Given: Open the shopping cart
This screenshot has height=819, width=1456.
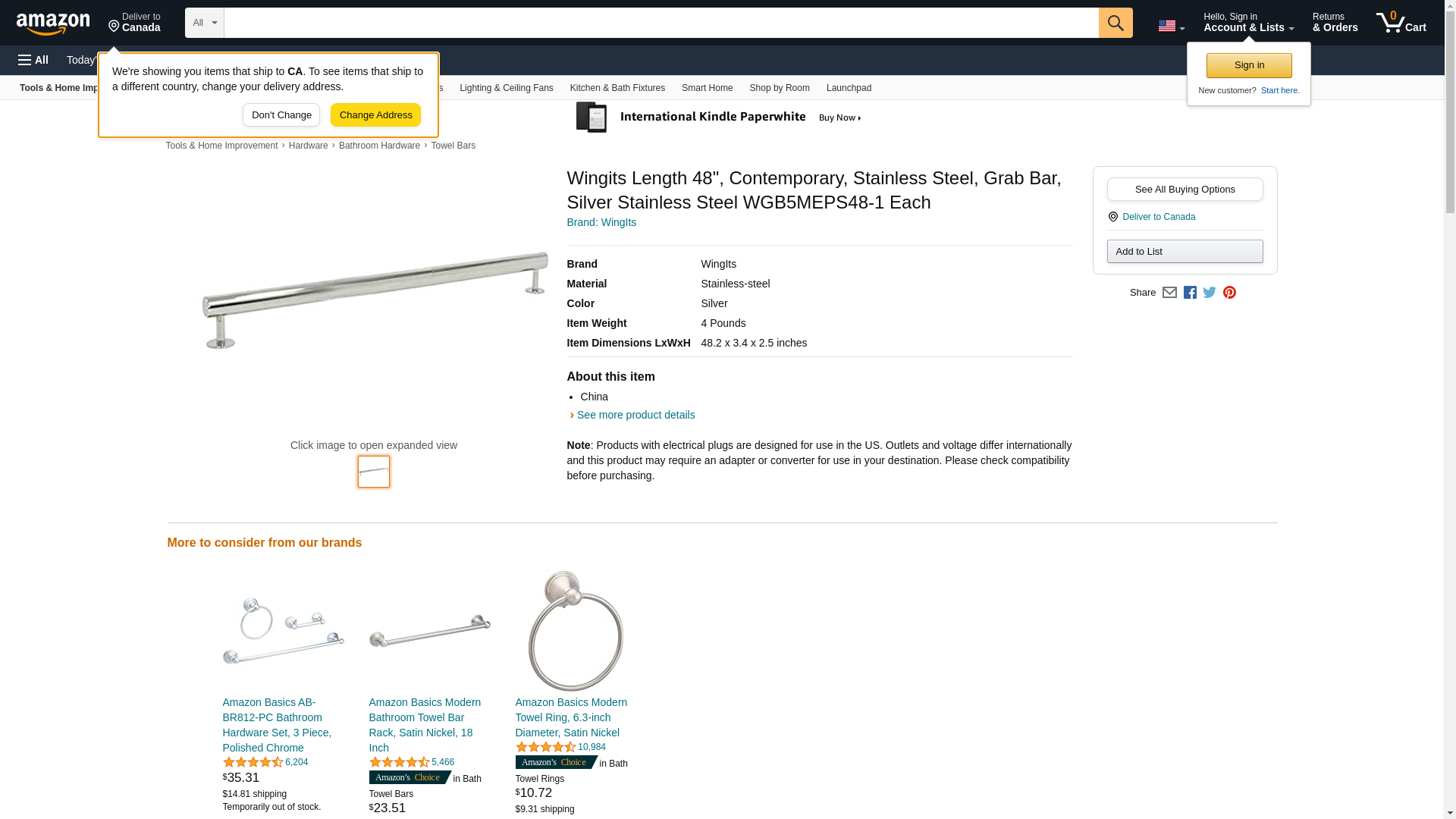Looking at the screenshot, I should (x=1401, y=23).
